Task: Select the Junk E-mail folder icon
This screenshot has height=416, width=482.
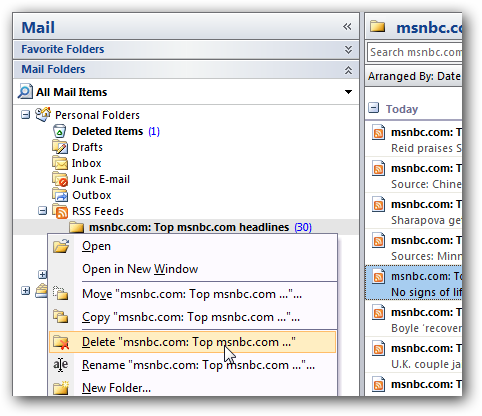Action: coord(60,179)
